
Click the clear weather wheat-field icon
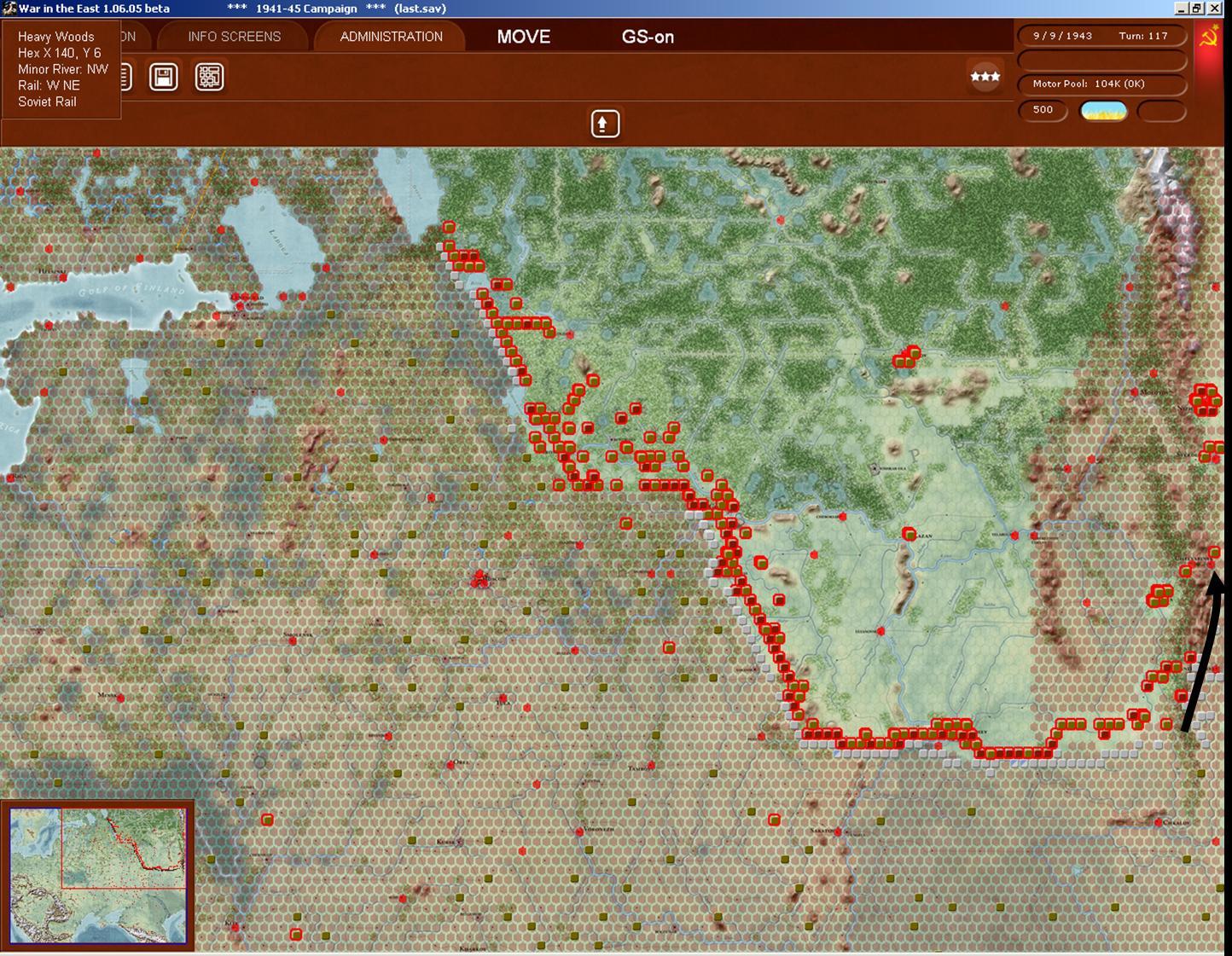1103,111
